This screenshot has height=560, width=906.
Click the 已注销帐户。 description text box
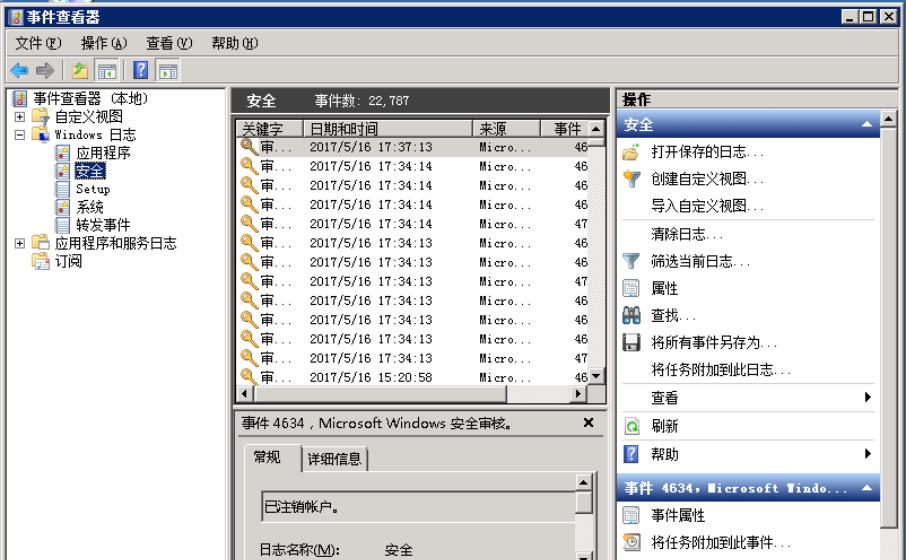[418, 507]
